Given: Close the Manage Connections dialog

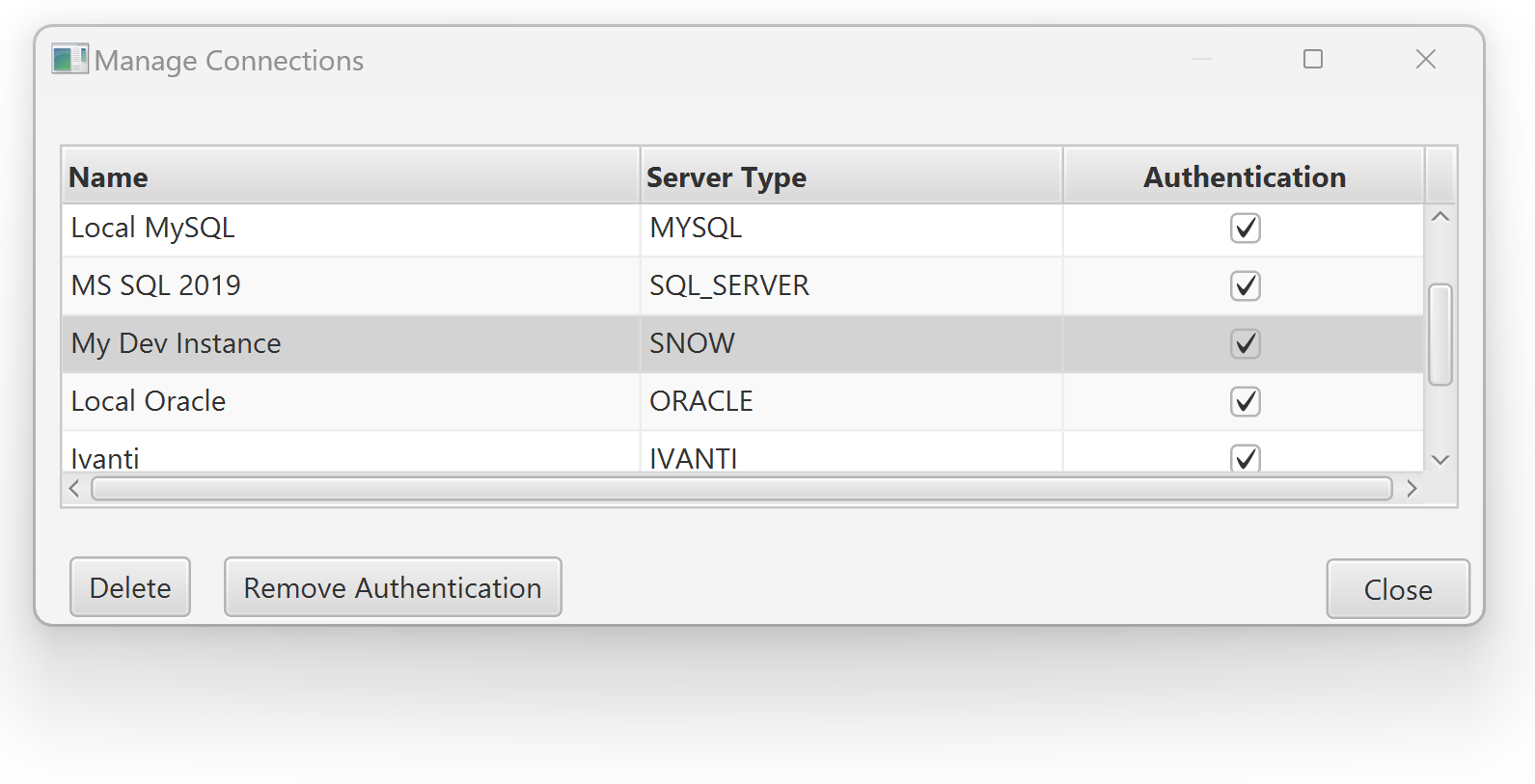Looking at the screenshot, I should tap(1398, 589).
